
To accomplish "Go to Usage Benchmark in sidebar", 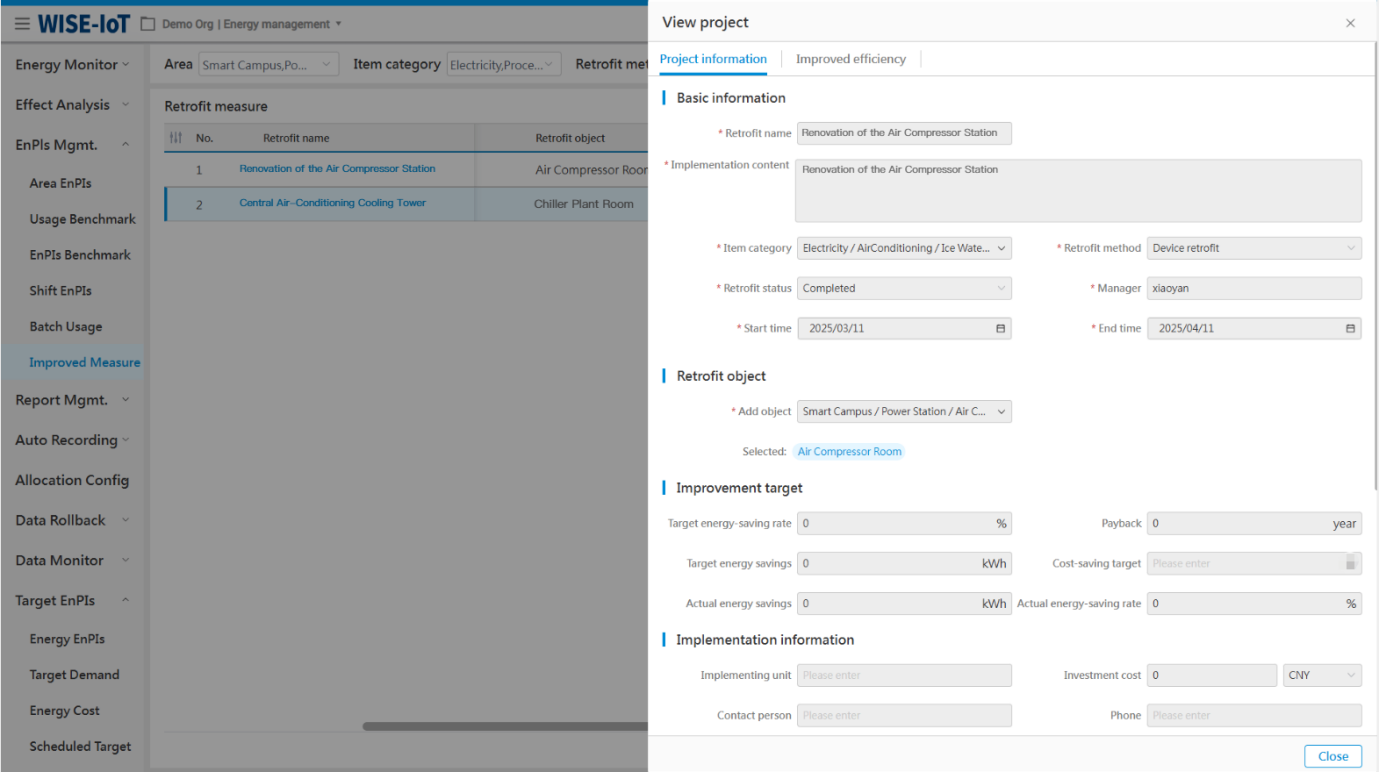I will (x=82, y=219).
